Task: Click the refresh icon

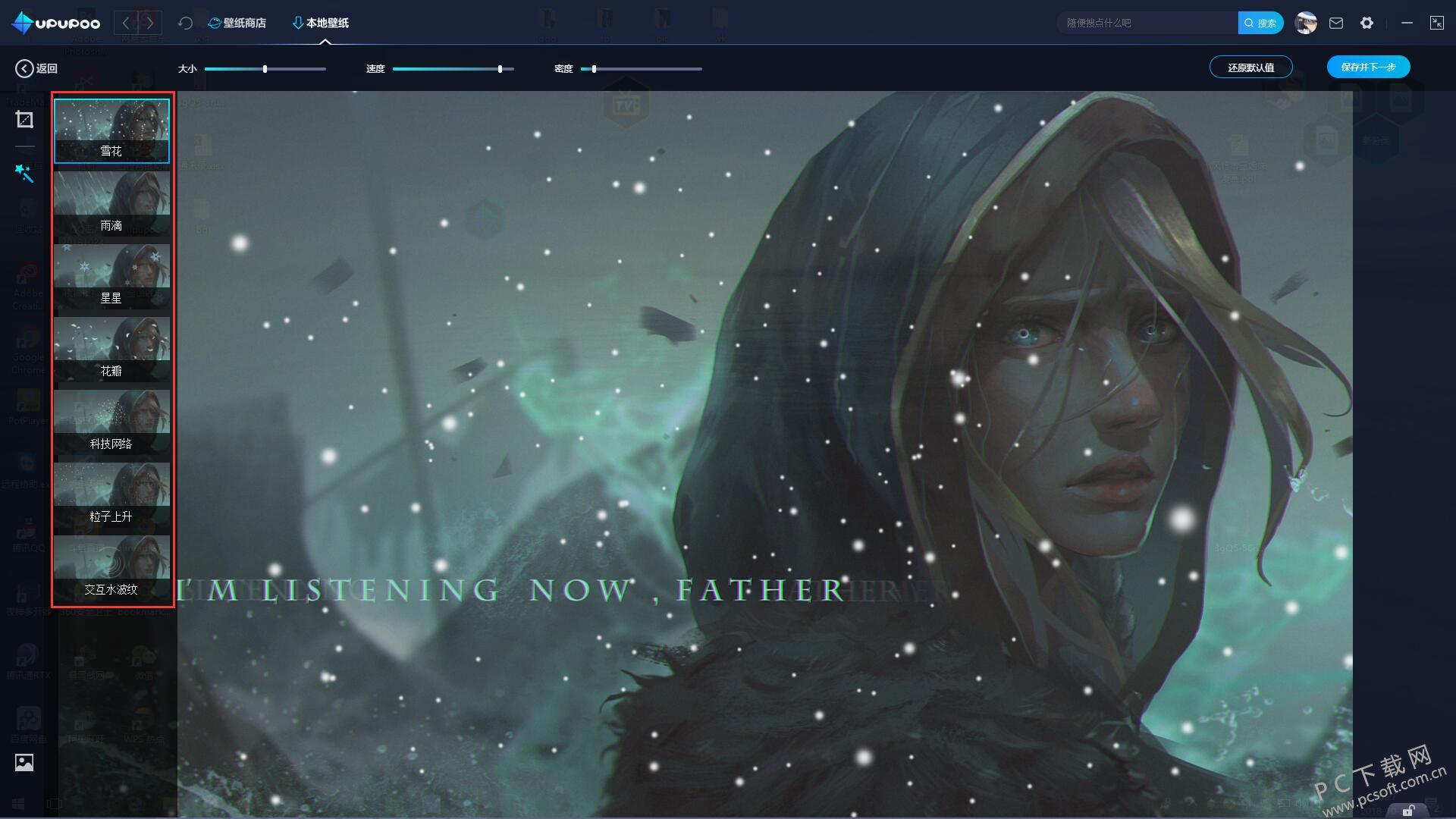Action: point(185,23)
